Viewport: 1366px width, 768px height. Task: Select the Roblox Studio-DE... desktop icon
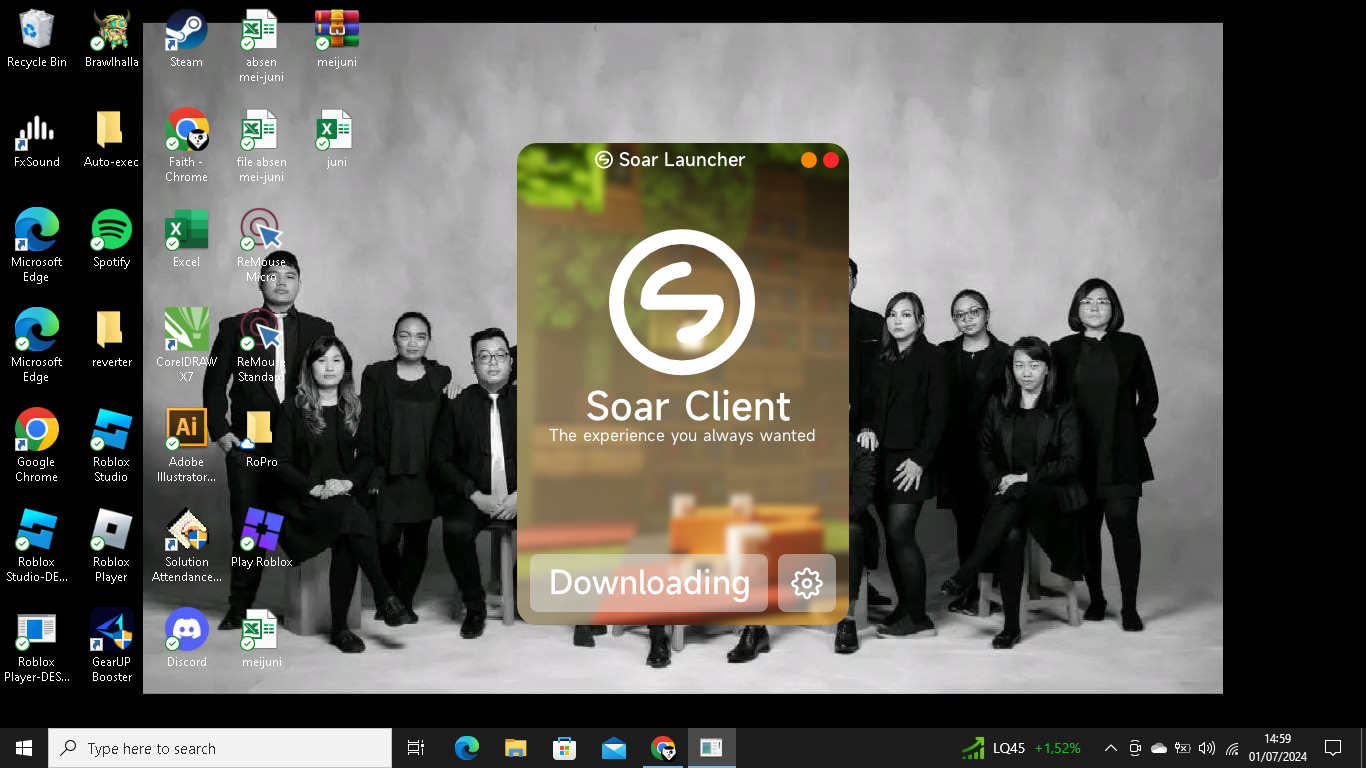[x=37, y=547]
